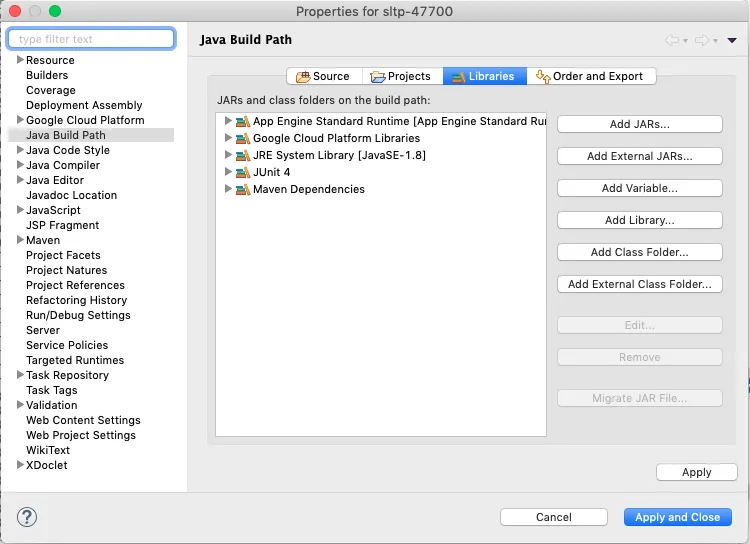Open the Projects tab
Screen dimensions: 750x544
click(400, 76)
